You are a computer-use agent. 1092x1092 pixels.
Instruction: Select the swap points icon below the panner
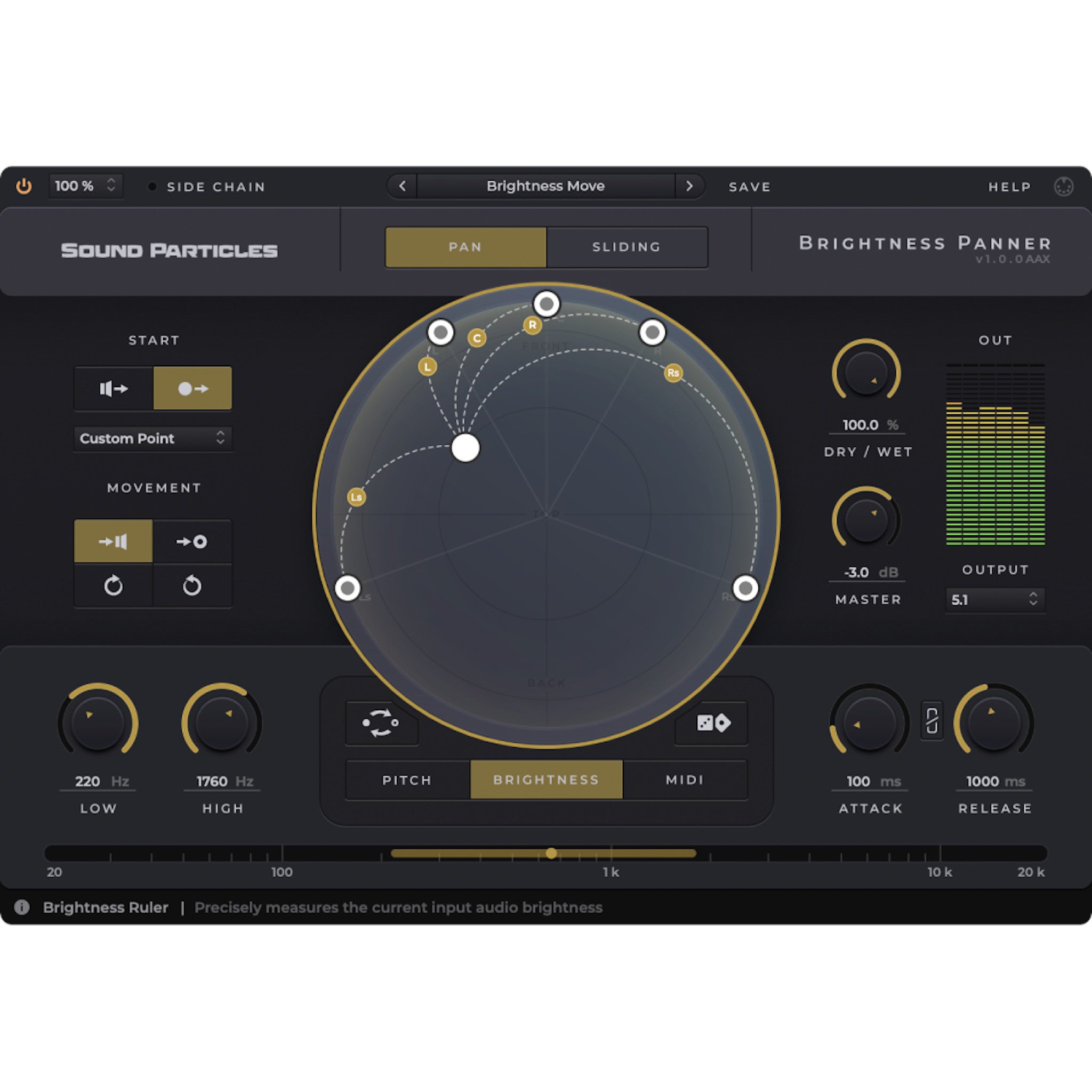[382, 724]
